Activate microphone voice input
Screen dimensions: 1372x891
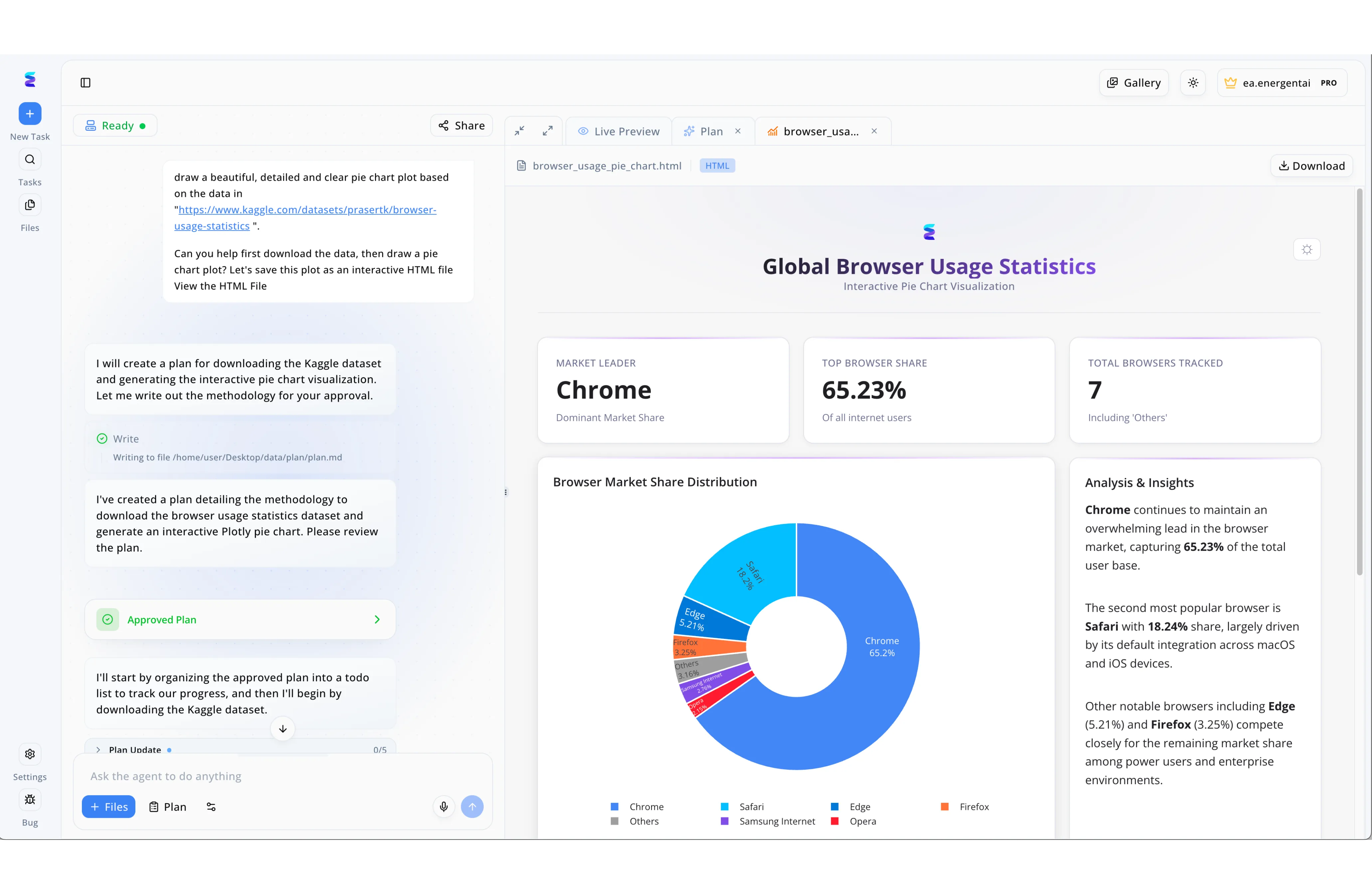coord(443,806)
